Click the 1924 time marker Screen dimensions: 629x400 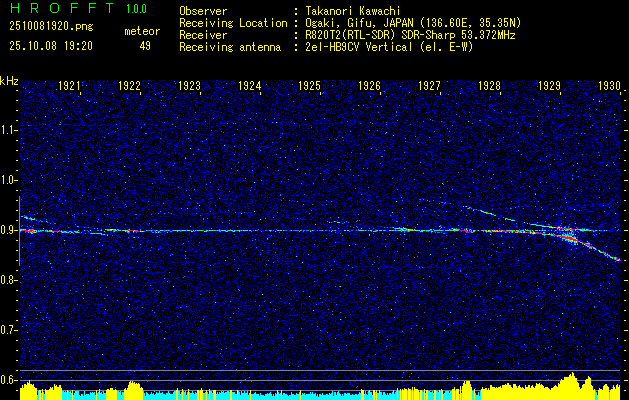click(250, 85)
